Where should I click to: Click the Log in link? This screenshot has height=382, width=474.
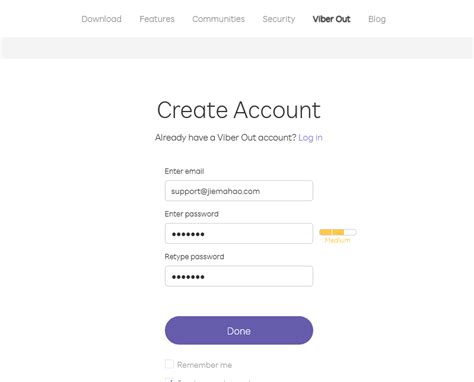click(x=310, y=137)
